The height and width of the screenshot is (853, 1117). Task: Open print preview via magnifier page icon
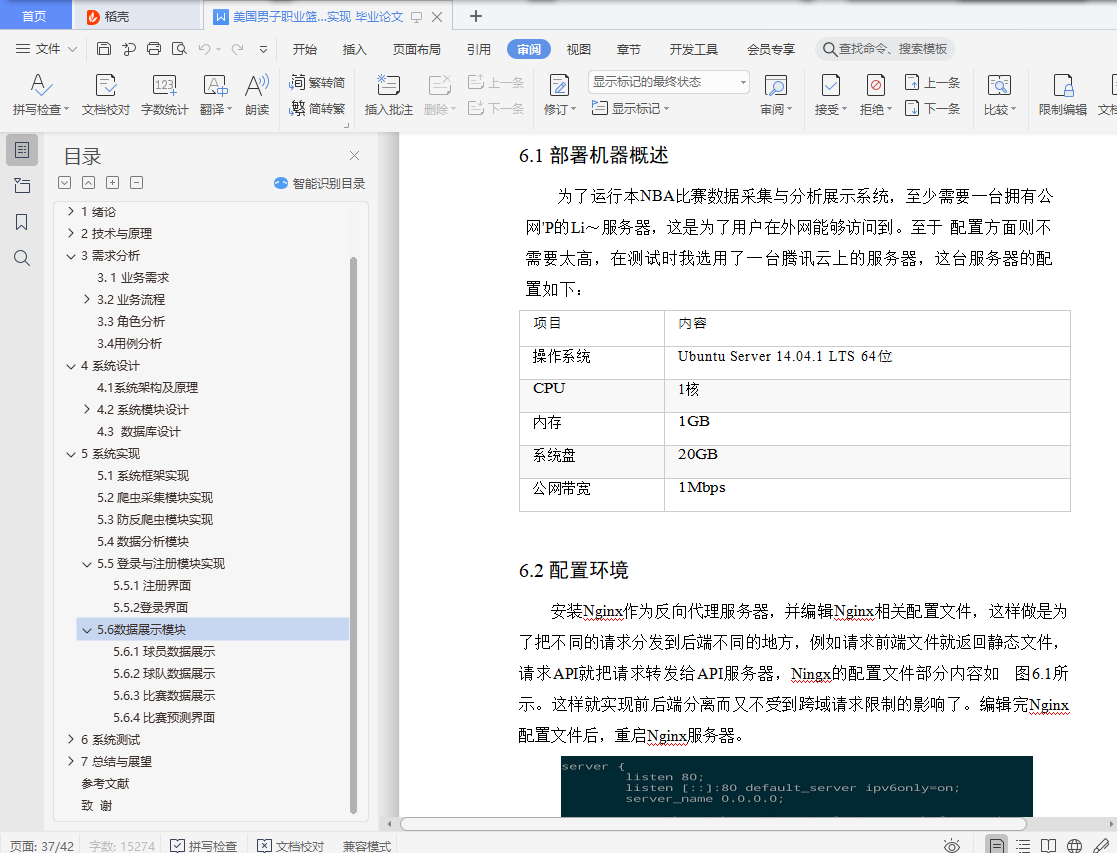pyautogui.click(x=179, y=48)
